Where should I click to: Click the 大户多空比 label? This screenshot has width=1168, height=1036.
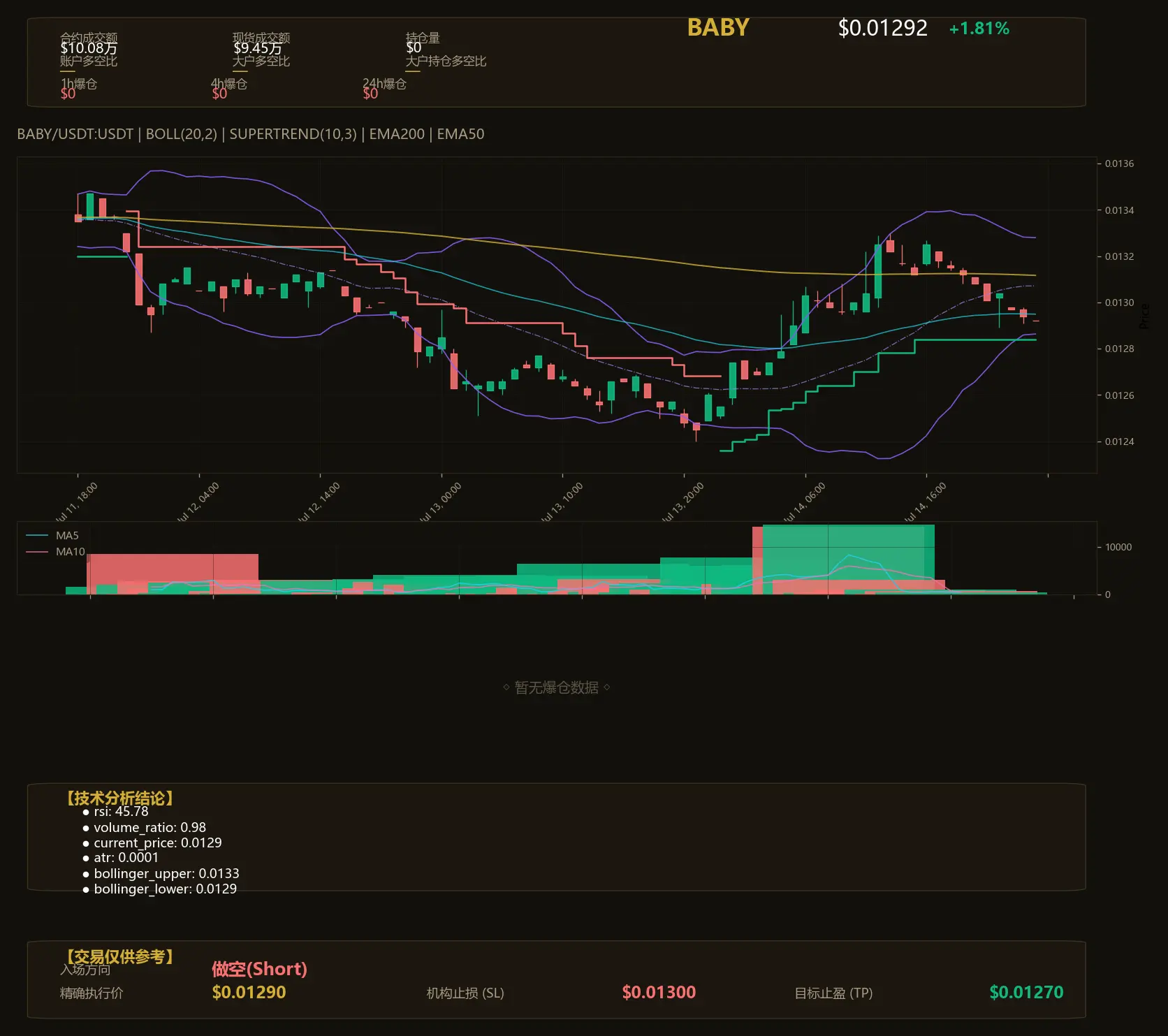261,61
